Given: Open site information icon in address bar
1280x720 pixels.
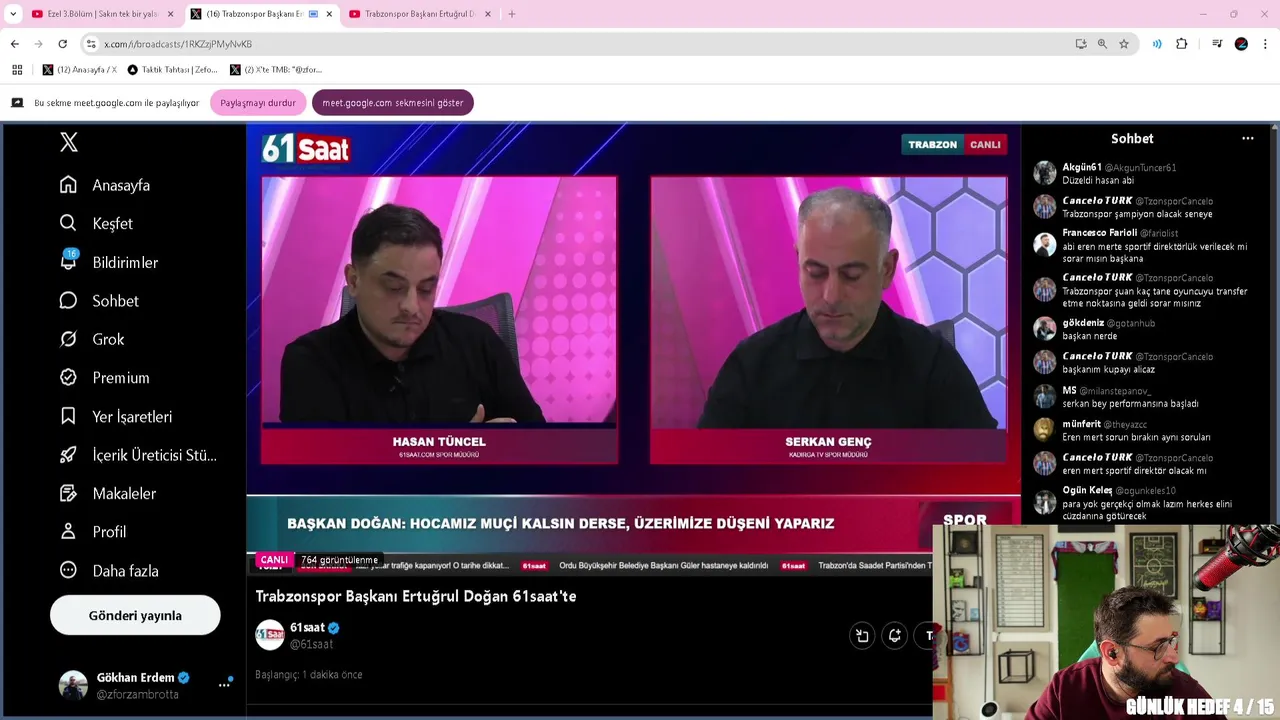Looking at the screenshot, I should coord(91,44).
